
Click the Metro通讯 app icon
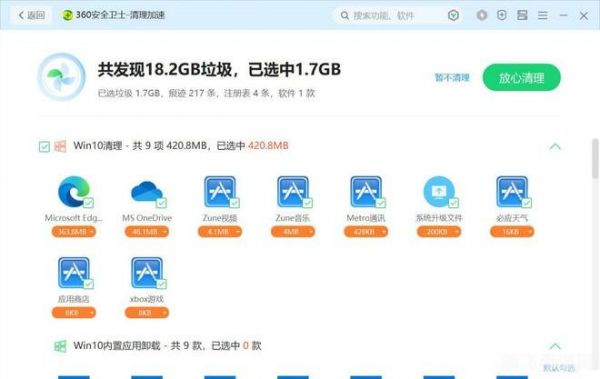point(366,191)
